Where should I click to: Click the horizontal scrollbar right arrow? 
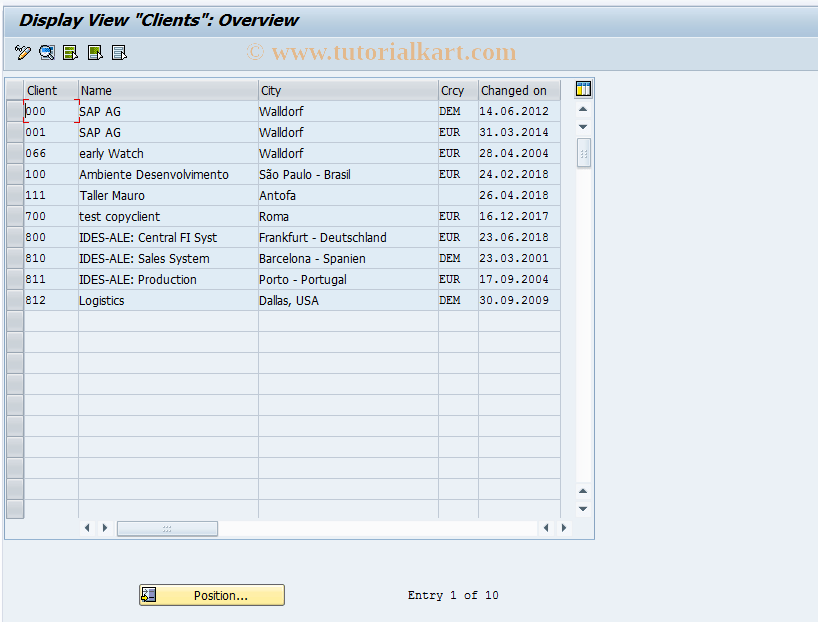coord(564,528)
